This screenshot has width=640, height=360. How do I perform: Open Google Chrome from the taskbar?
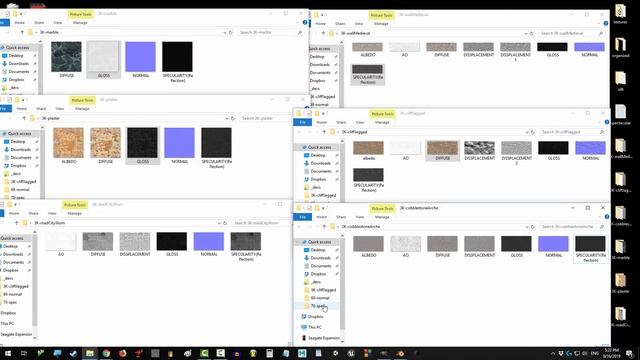tap(106, 353)
